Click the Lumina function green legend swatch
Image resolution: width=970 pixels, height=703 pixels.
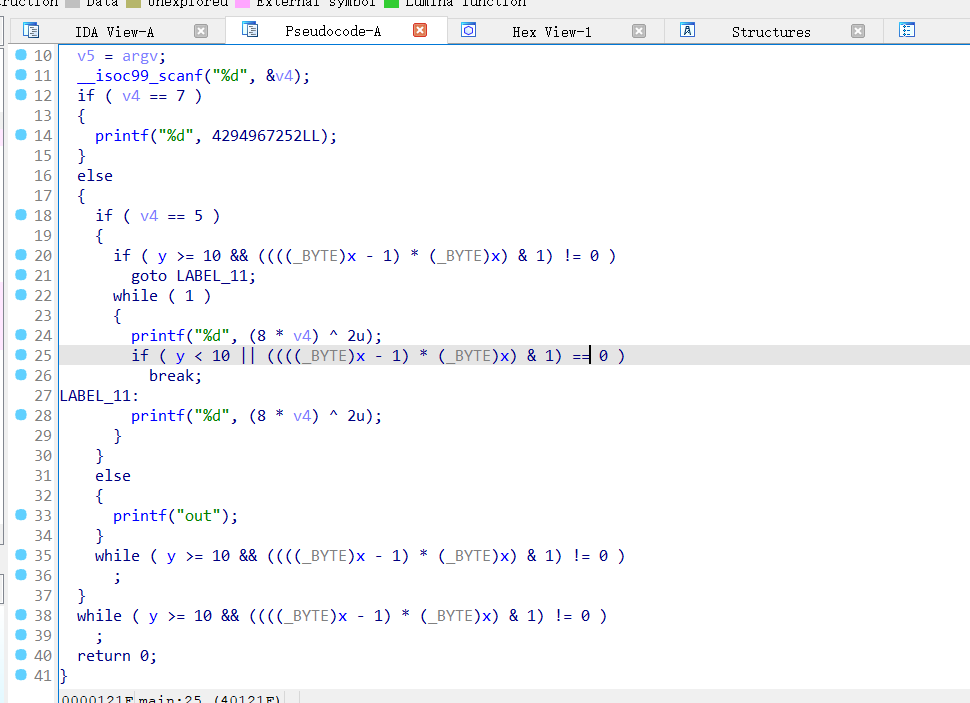pos(391,3)
